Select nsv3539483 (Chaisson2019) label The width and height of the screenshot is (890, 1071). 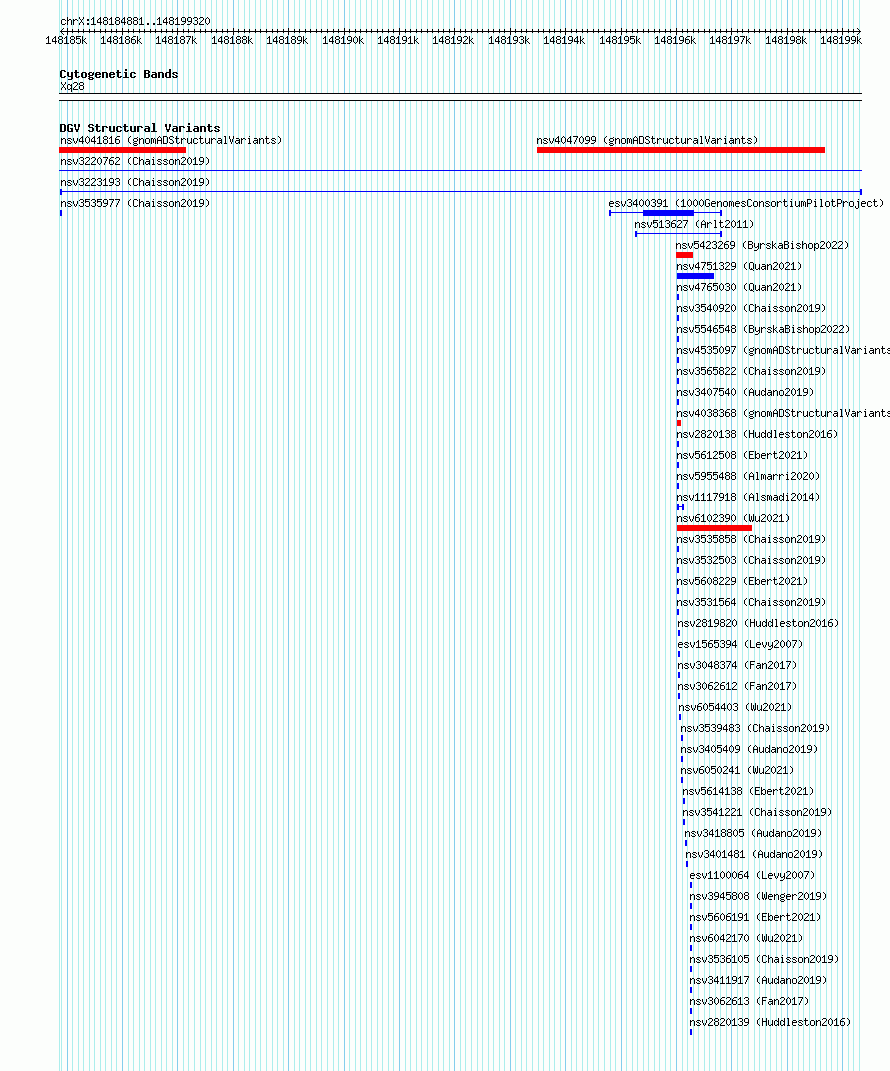[755, 729]
